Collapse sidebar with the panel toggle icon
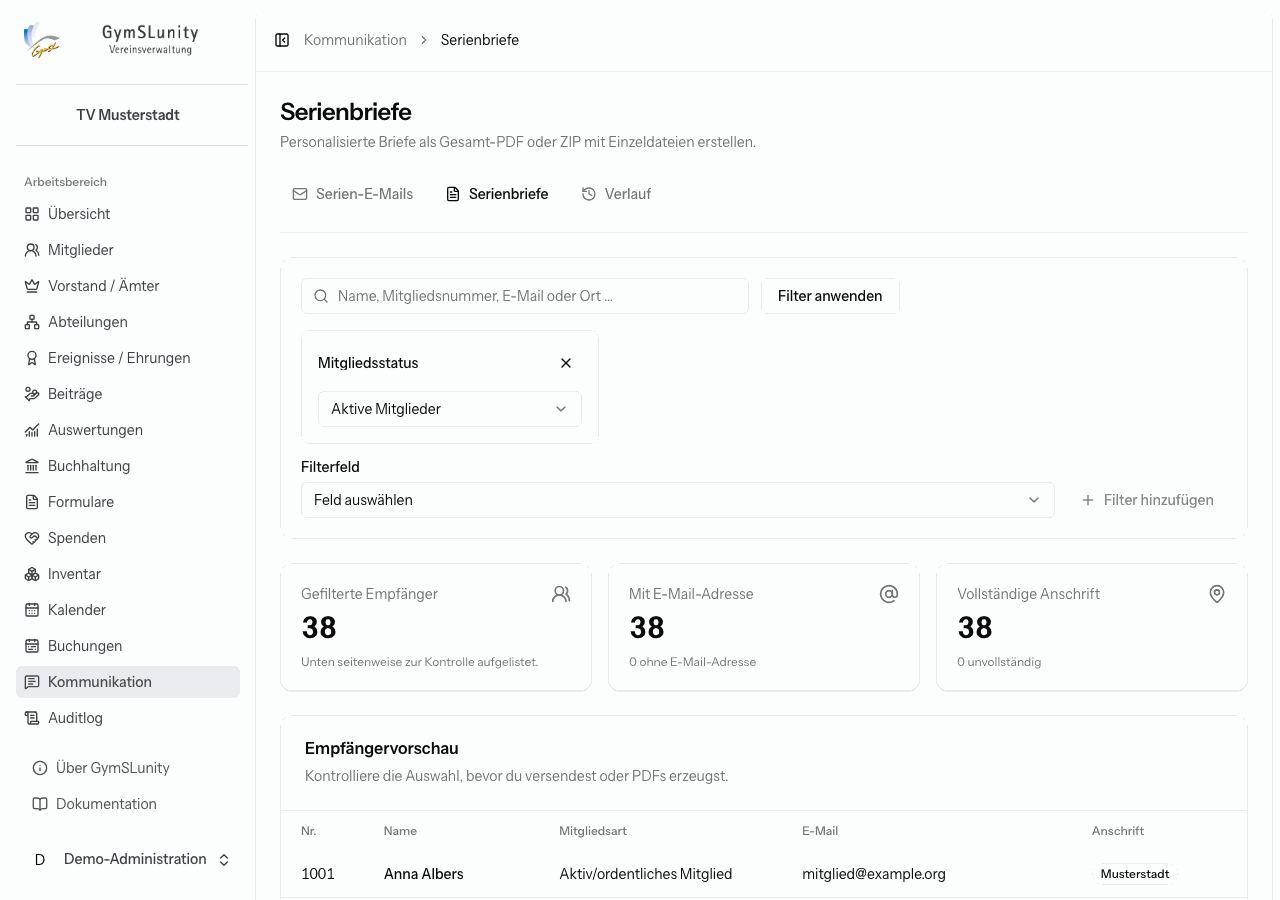Screen dimensions: 1280x900 point(282,40)
